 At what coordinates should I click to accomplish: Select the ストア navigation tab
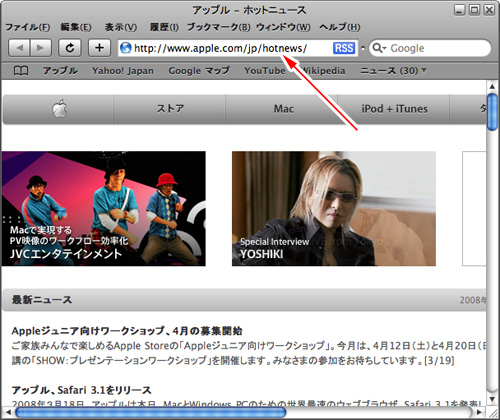(x=170, y=109)
